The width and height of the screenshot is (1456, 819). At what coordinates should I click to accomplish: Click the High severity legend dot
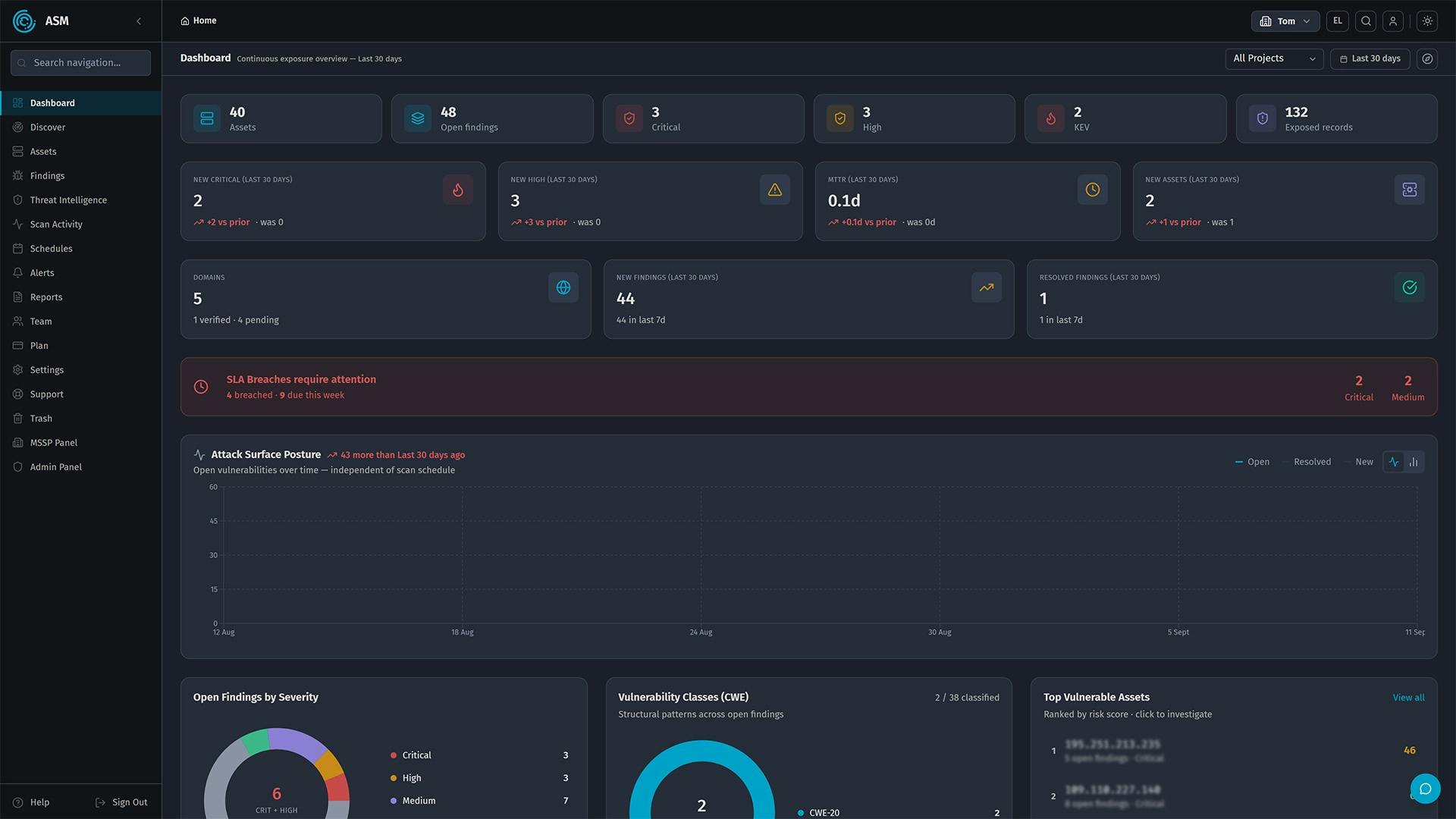[x=394, y=778]
